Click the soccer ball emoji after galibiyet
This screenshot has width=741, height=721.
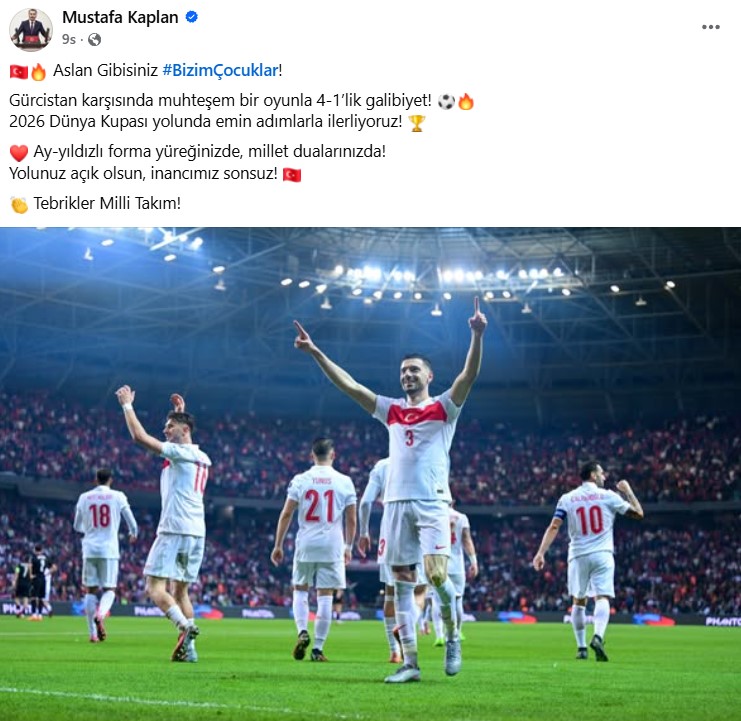point(446,102)
